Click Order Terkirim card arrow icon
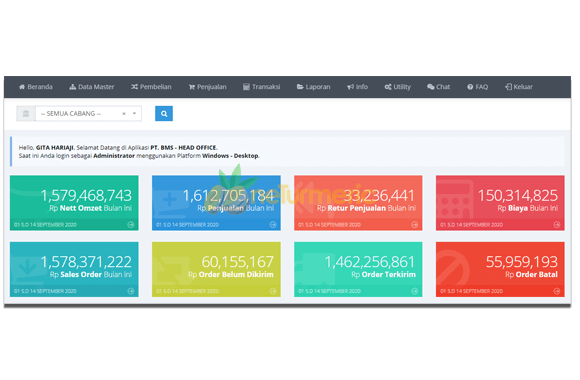The image size is (580, 380). point(415,291)
